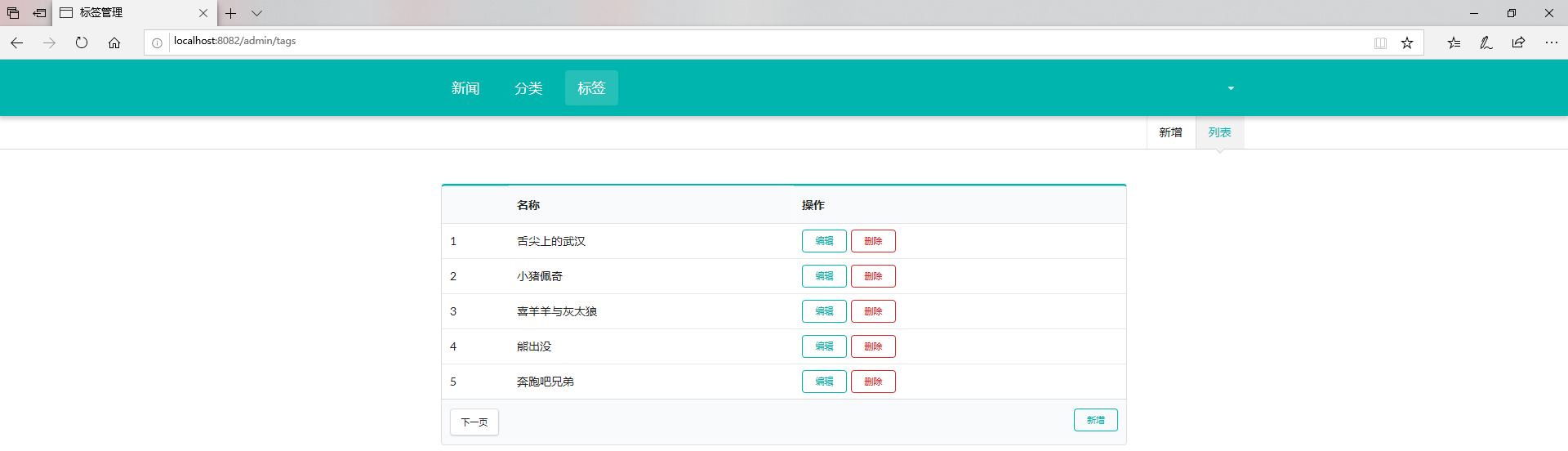Image resolution: width=1568 pixels, height=451 pixels.
Task: Show tab previews chevron
Action: tap(256, 13)
